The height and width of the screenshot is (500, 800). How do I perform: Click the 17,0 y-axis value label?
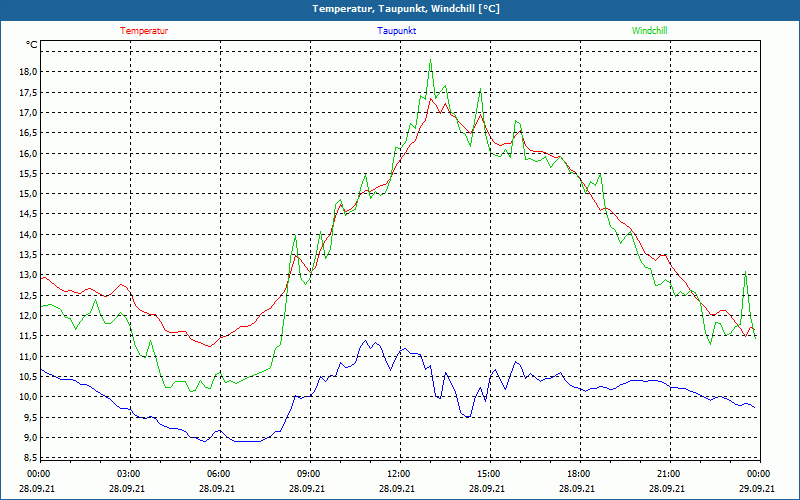(x=27, y=113)
